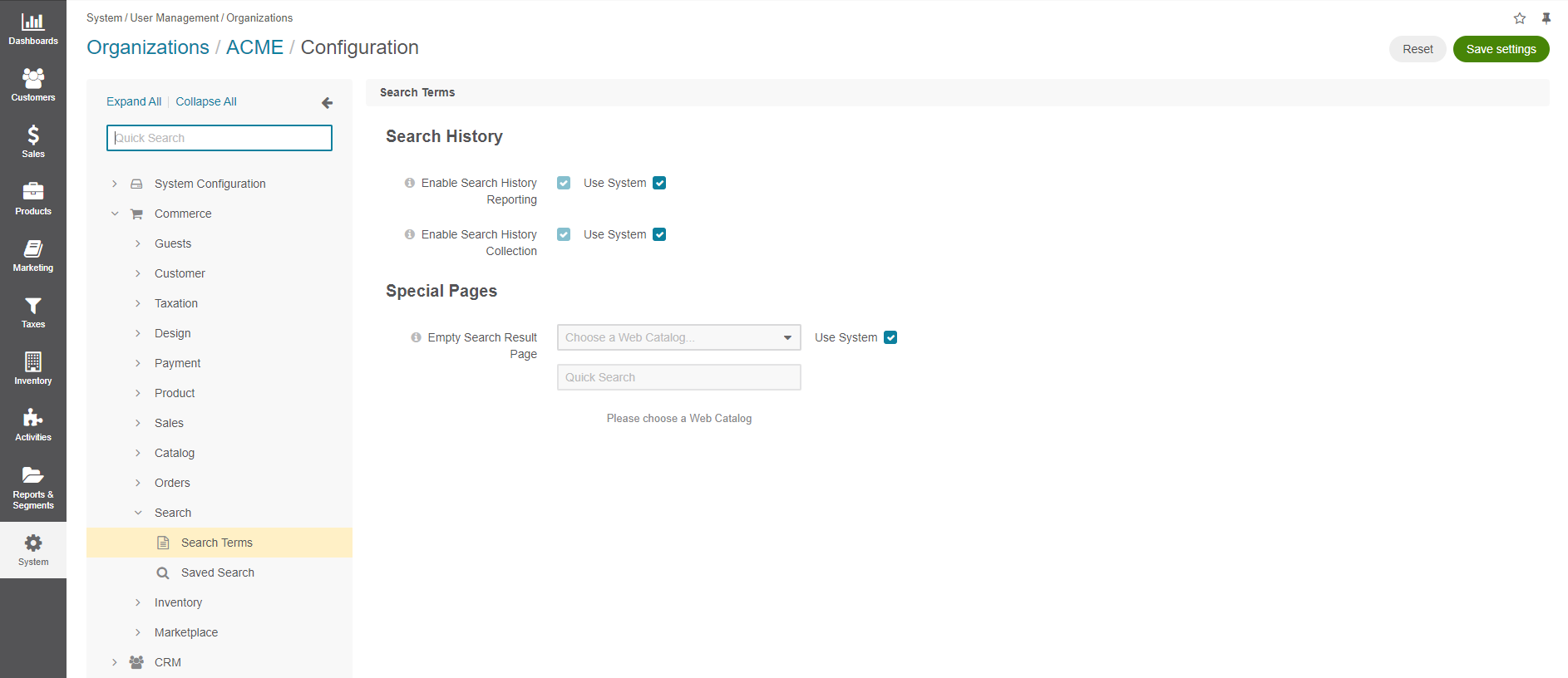Pin the page using pushpin icon

(1546, 18)
